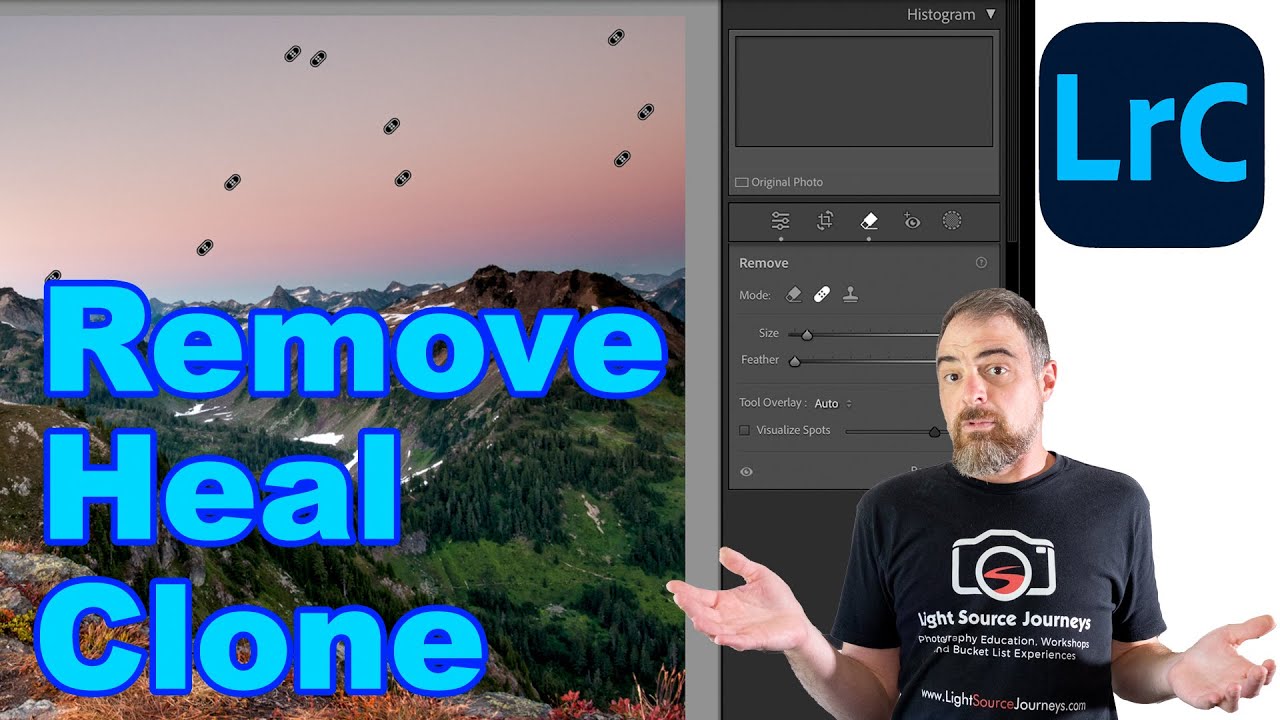Select the Healing eraser tool in tool strip
The width and height of the screenshot is (1280, 720).
tap(869, 221)
